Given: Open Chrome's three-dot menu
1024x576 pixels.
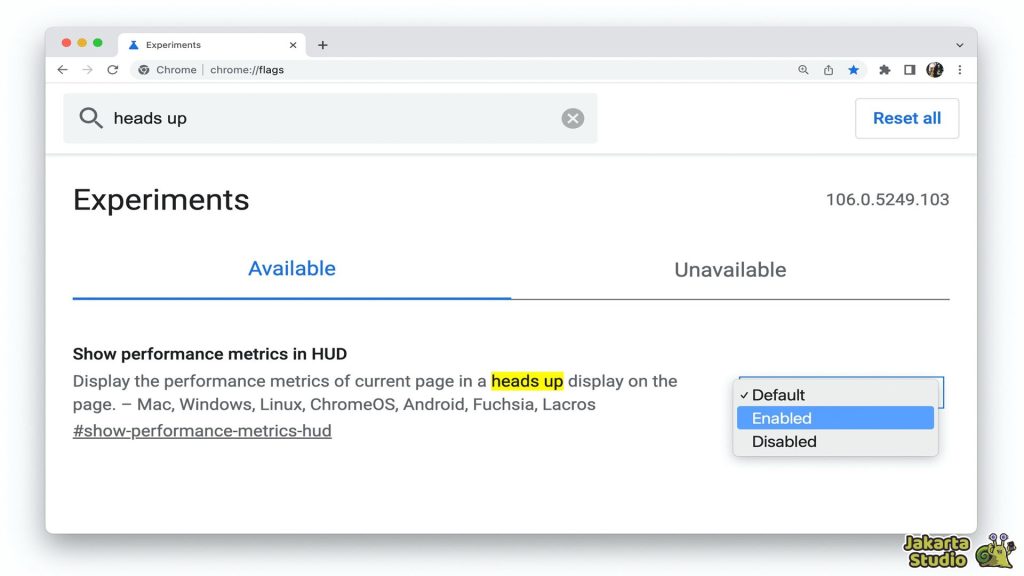Looking at the screenshot, I should tap(960, 70).
